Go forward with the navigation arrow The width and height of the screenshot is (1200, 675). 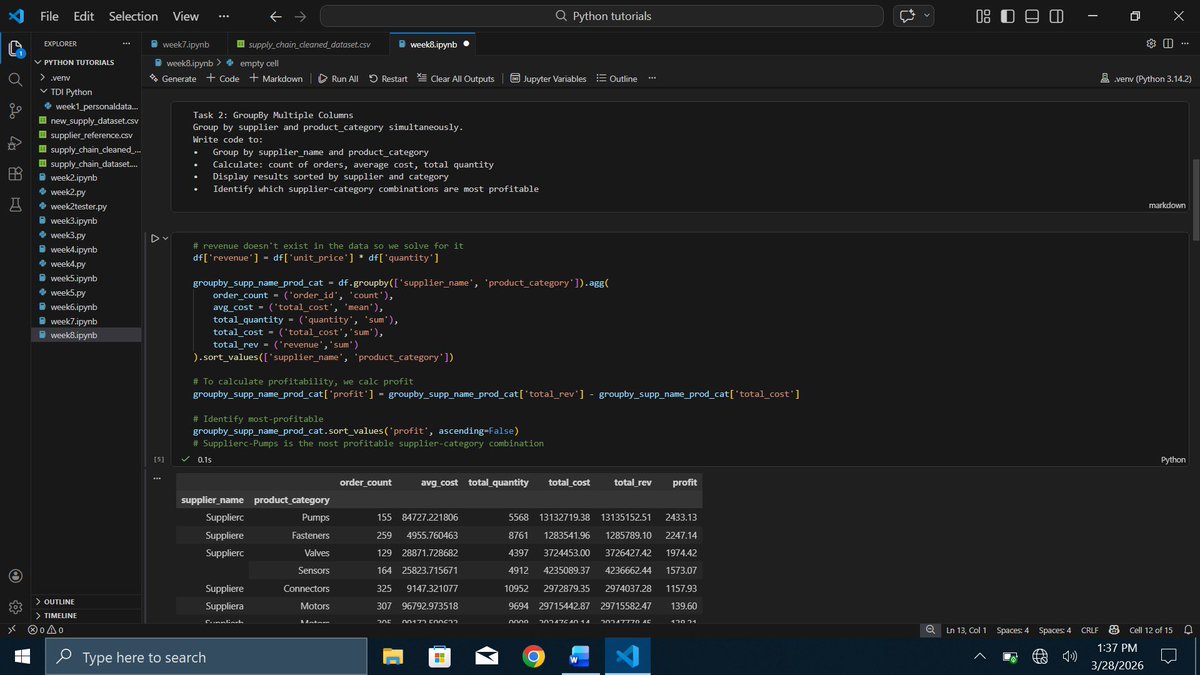[x=301, y=16]
